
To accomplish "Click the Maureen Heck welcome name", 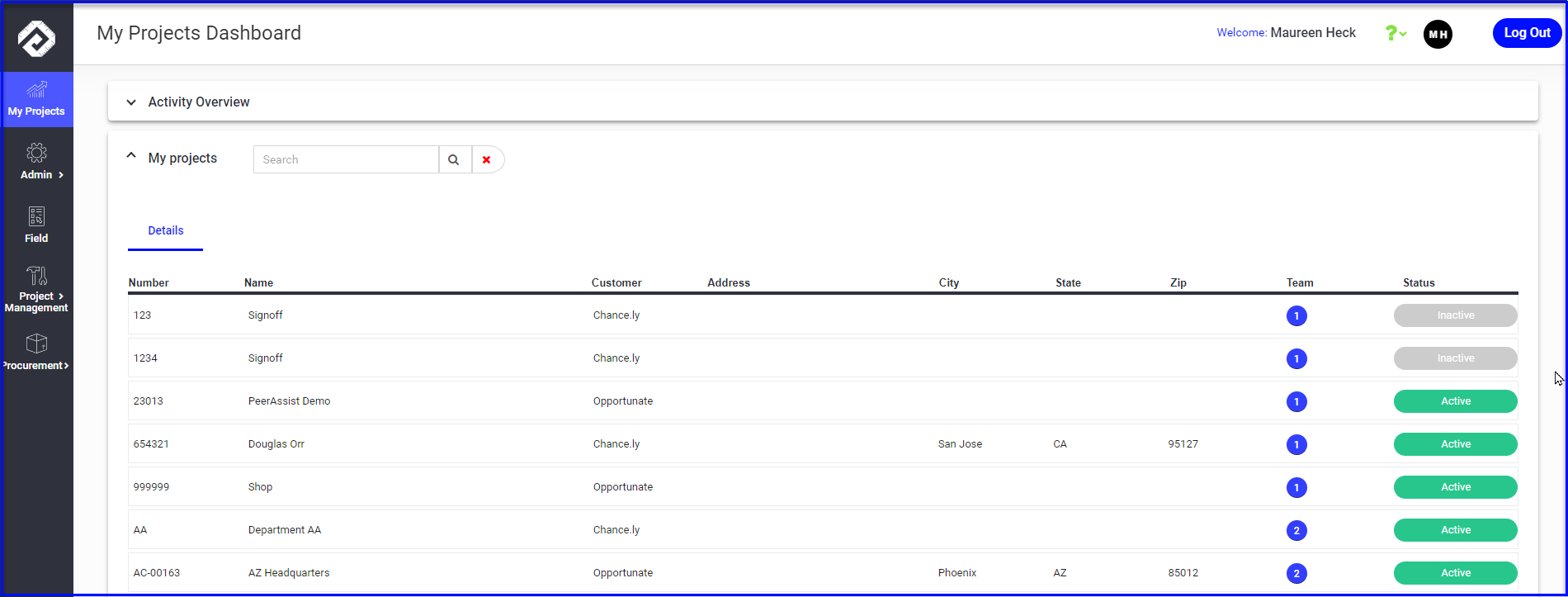I will tap(1313, 33).
